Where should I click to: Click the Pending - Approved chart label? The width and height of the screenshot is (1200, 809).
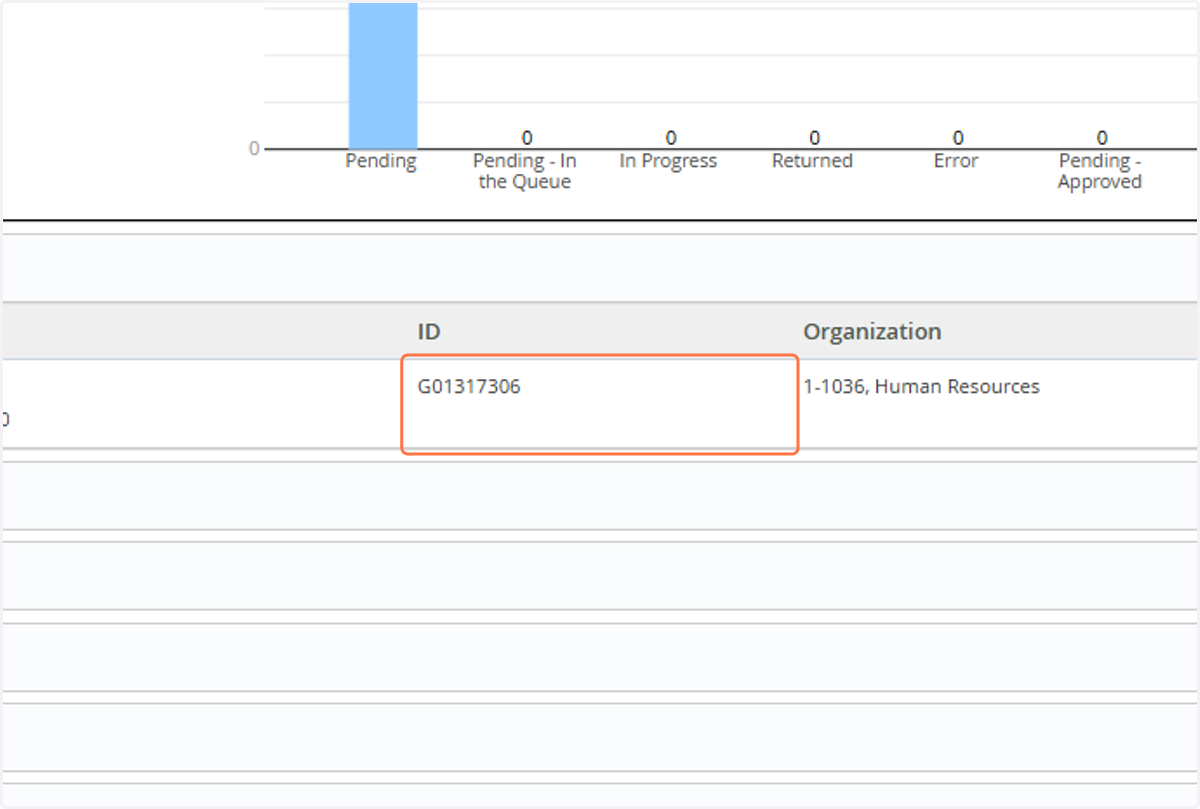(x=1100, y=172)
